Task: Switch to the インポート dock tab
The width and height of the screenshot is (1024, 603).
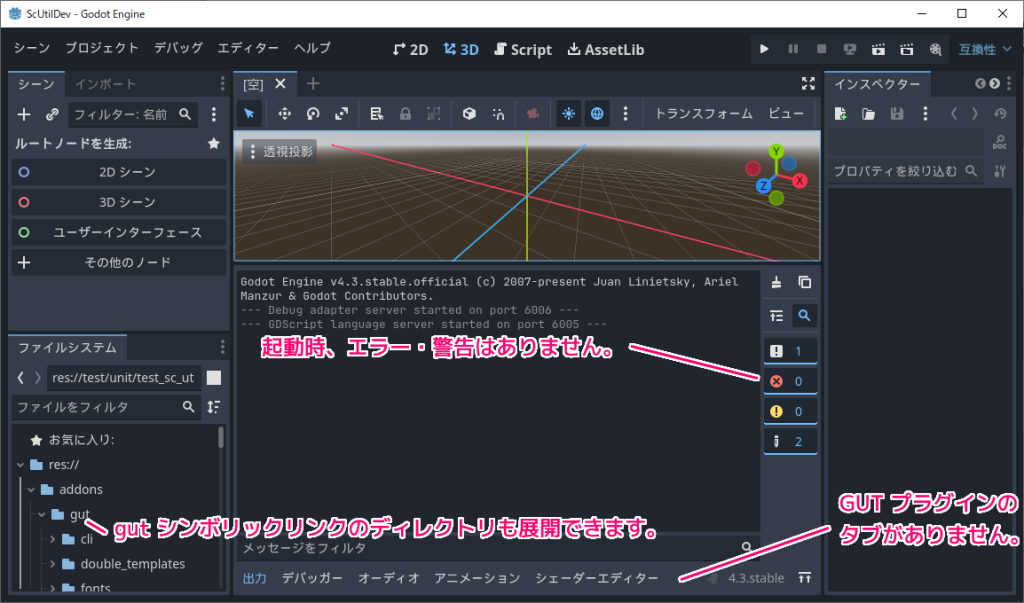Action: point(105,84)
